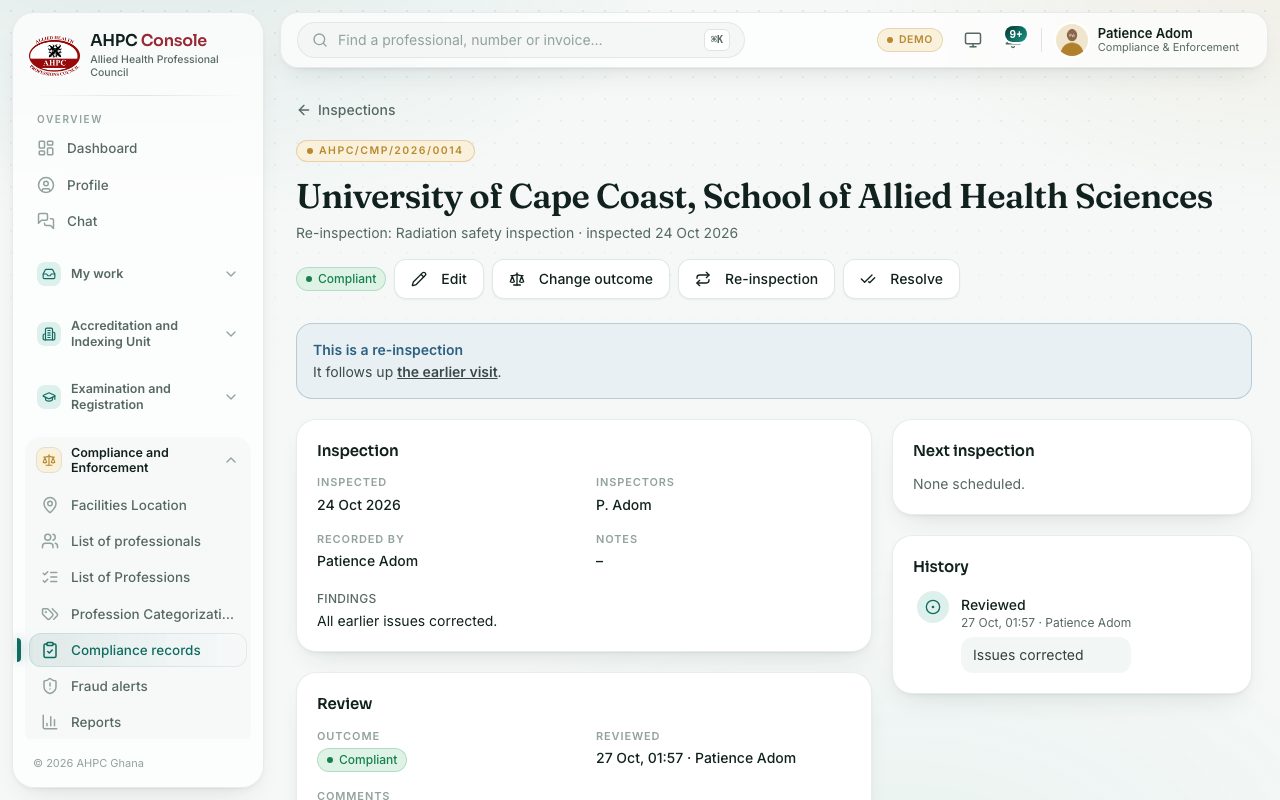Open the Dashboard grid icon
1280x800 pixels.
pos(46,148)
